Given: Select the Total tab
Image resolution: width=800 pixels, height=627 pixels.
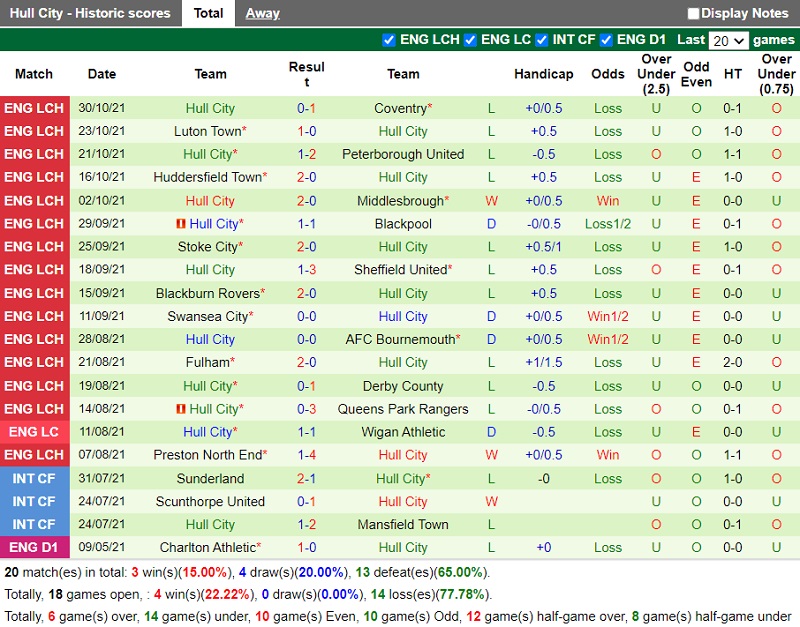Looking at the screenshot, I should [208, 13].
